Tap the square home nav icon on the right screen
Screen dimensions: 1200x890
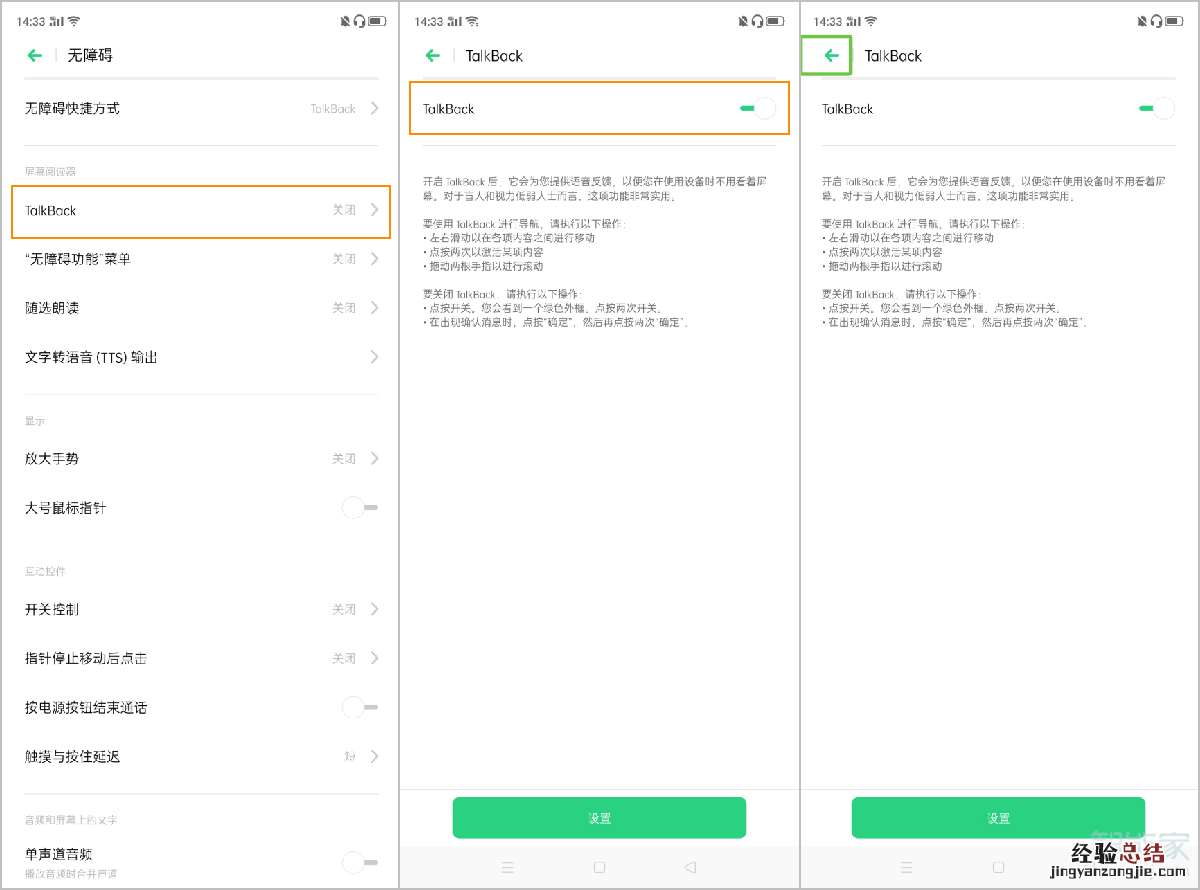point(998,867)
